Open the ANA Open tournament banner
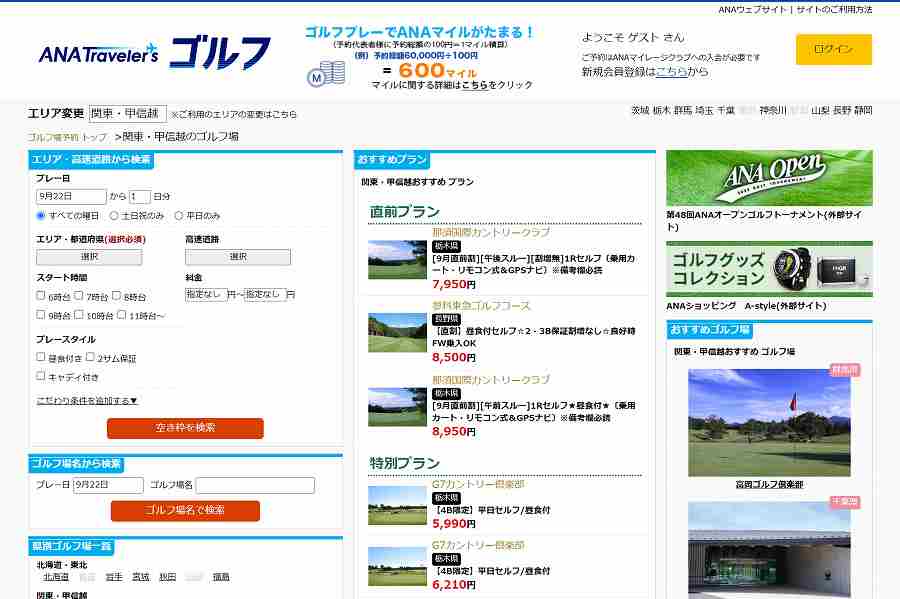900x599 pixels. click(769, 178)
